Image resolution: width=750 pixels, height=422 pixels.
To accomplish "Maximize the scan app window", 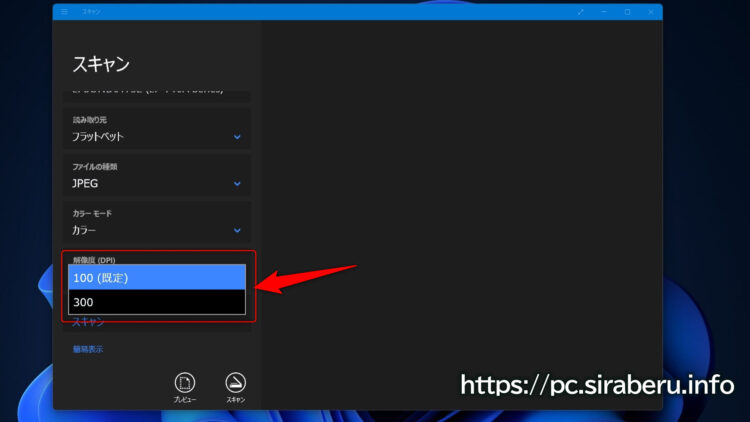I will coord(628,12).
